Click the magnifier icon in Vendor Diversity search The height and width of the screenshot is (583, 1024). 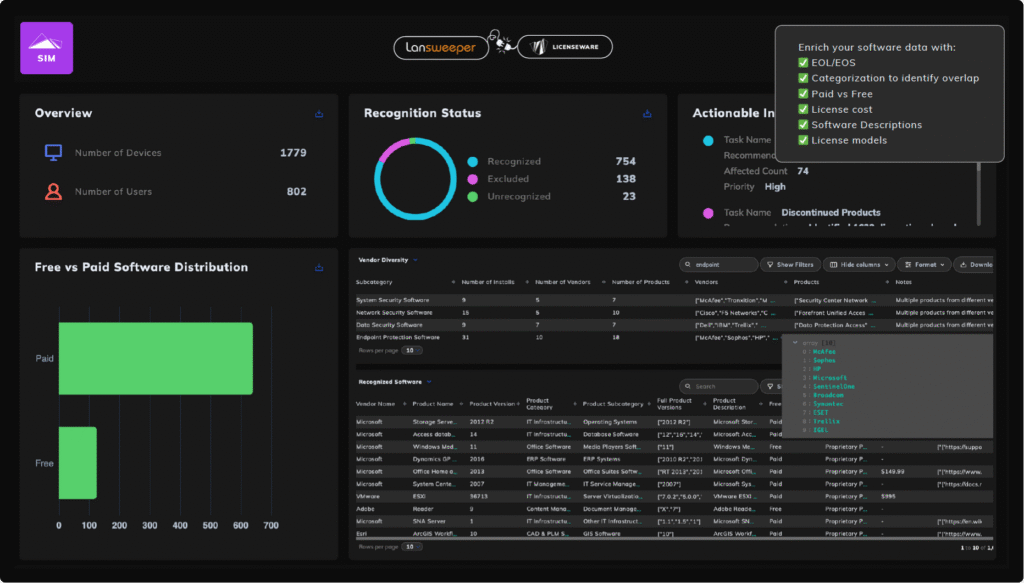coord(688,265)
